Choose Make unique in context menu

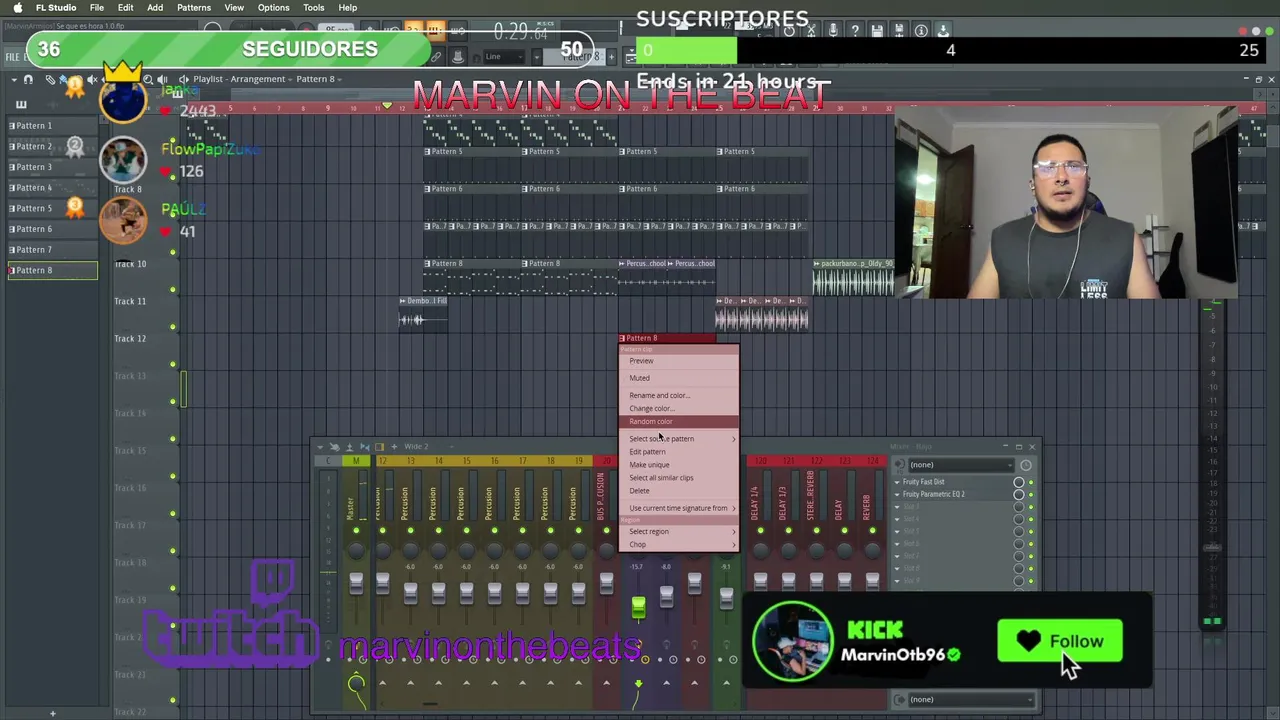click(x=679, y=465)
